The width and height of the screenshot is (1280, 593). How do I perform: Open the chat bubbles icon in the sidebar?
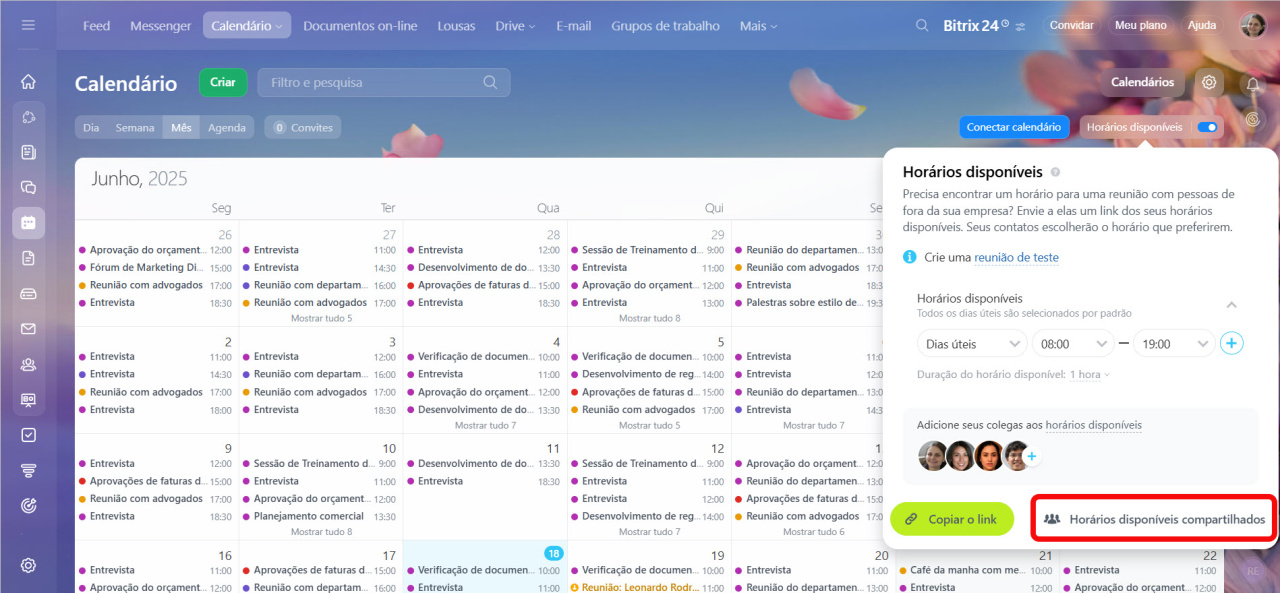click(28, 187)
